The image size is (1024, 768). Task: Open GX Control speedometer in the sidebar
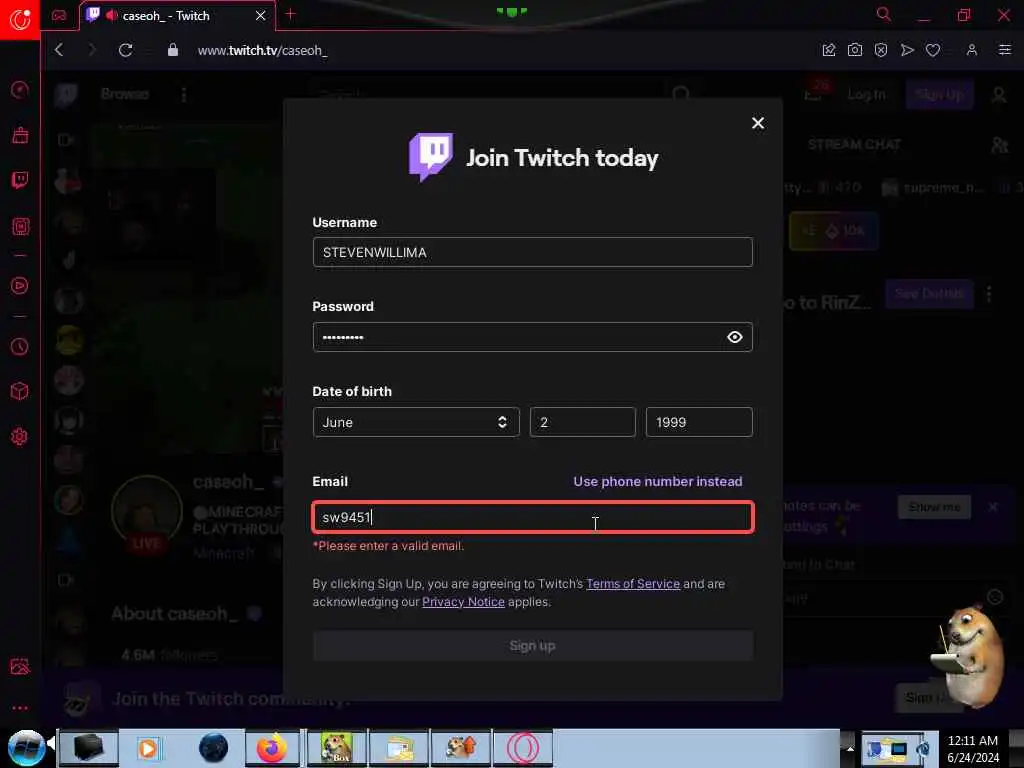tap(20, 89)
